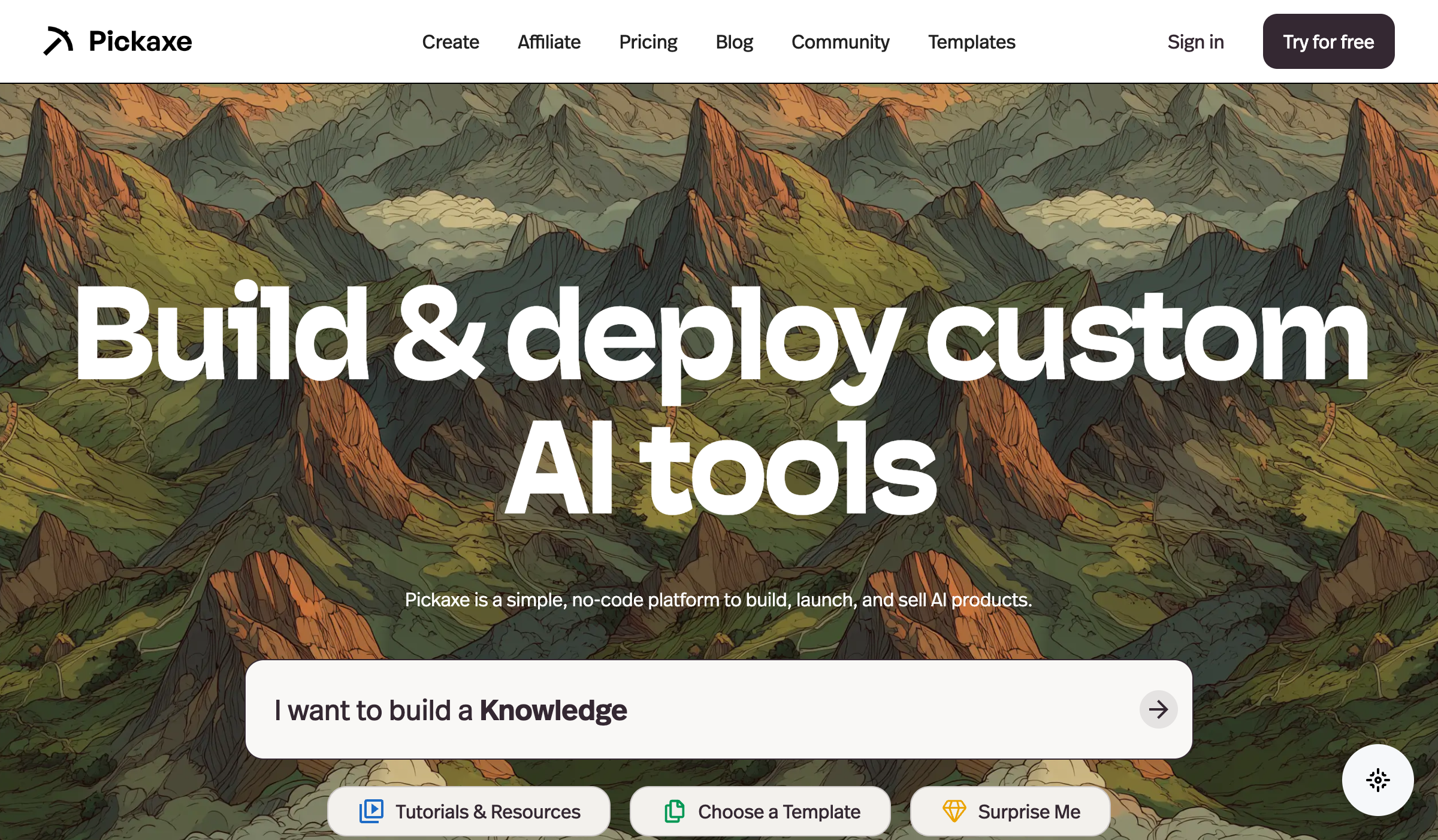View Pickaxe Pricing plans
The height and width of the screenshot is (840, 1438).
(648, 42)
